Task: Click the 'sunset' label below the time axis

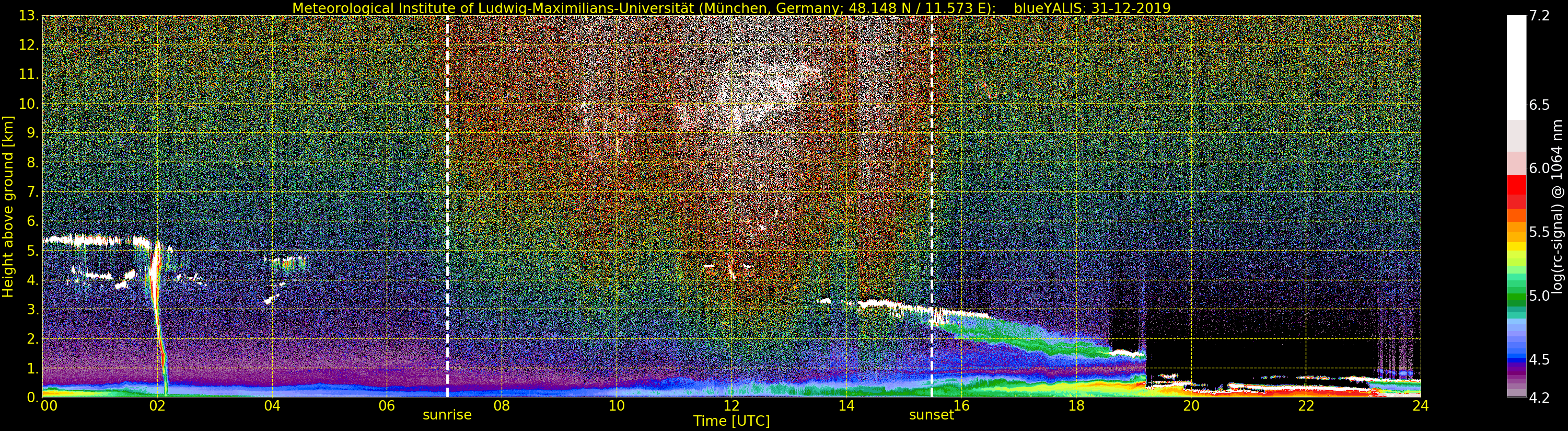Action: click(931, 415)
